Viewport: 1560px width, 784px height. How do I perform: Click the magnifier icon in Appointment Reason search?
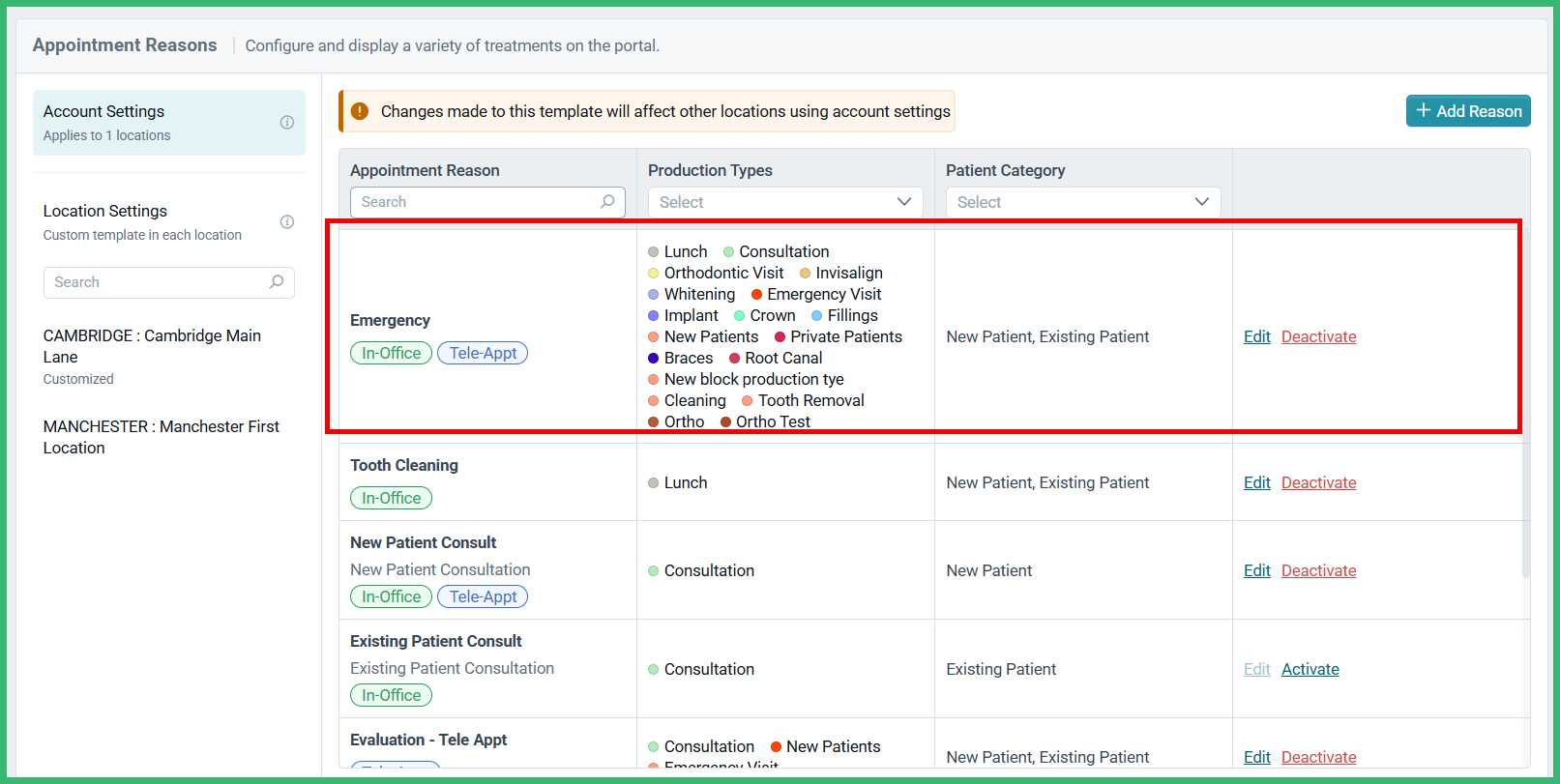tap(607, 202)
